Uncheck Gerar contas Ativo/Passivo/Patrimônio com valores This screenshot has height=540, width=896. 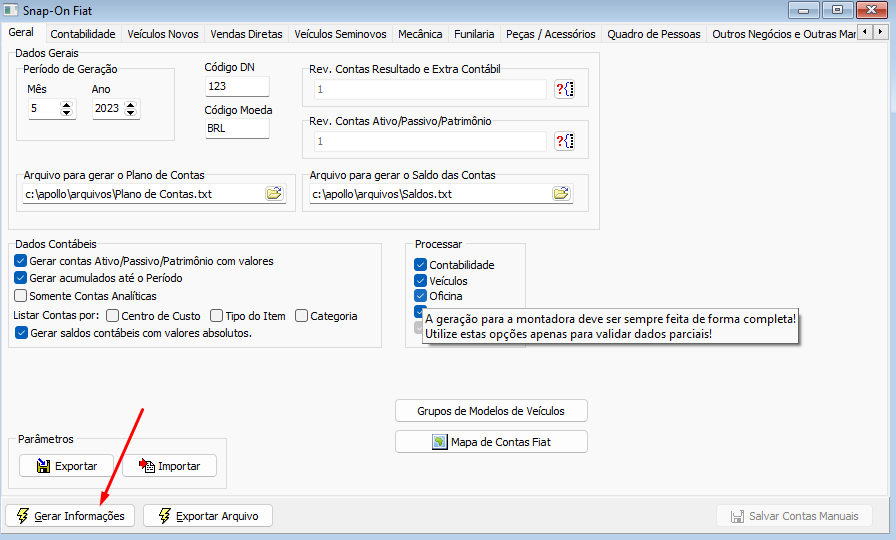21,261
